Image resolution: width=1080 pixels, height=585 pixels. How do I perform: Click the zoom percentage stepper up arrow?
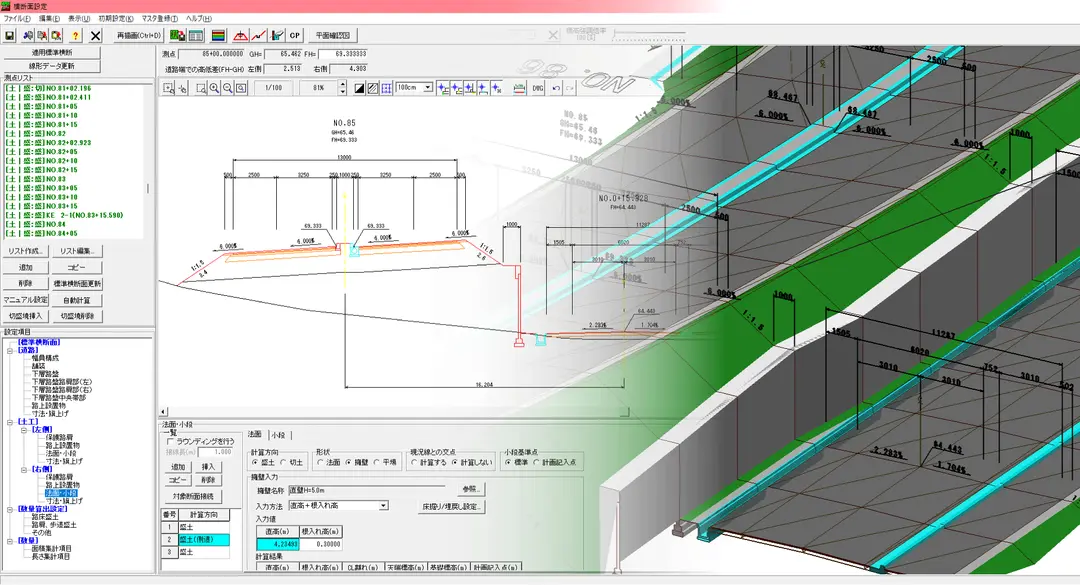pyautogui.click(x=342, y=84)
